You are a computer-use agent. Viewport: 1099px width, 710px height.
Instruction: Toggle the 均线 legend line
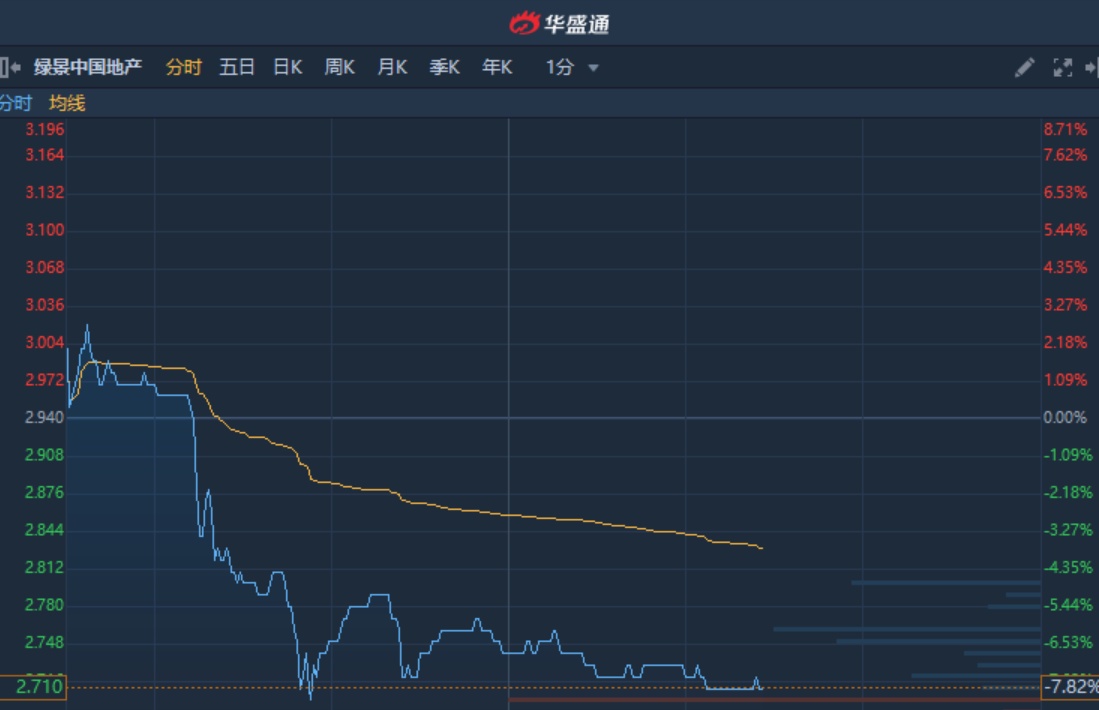tap(67, 104)
